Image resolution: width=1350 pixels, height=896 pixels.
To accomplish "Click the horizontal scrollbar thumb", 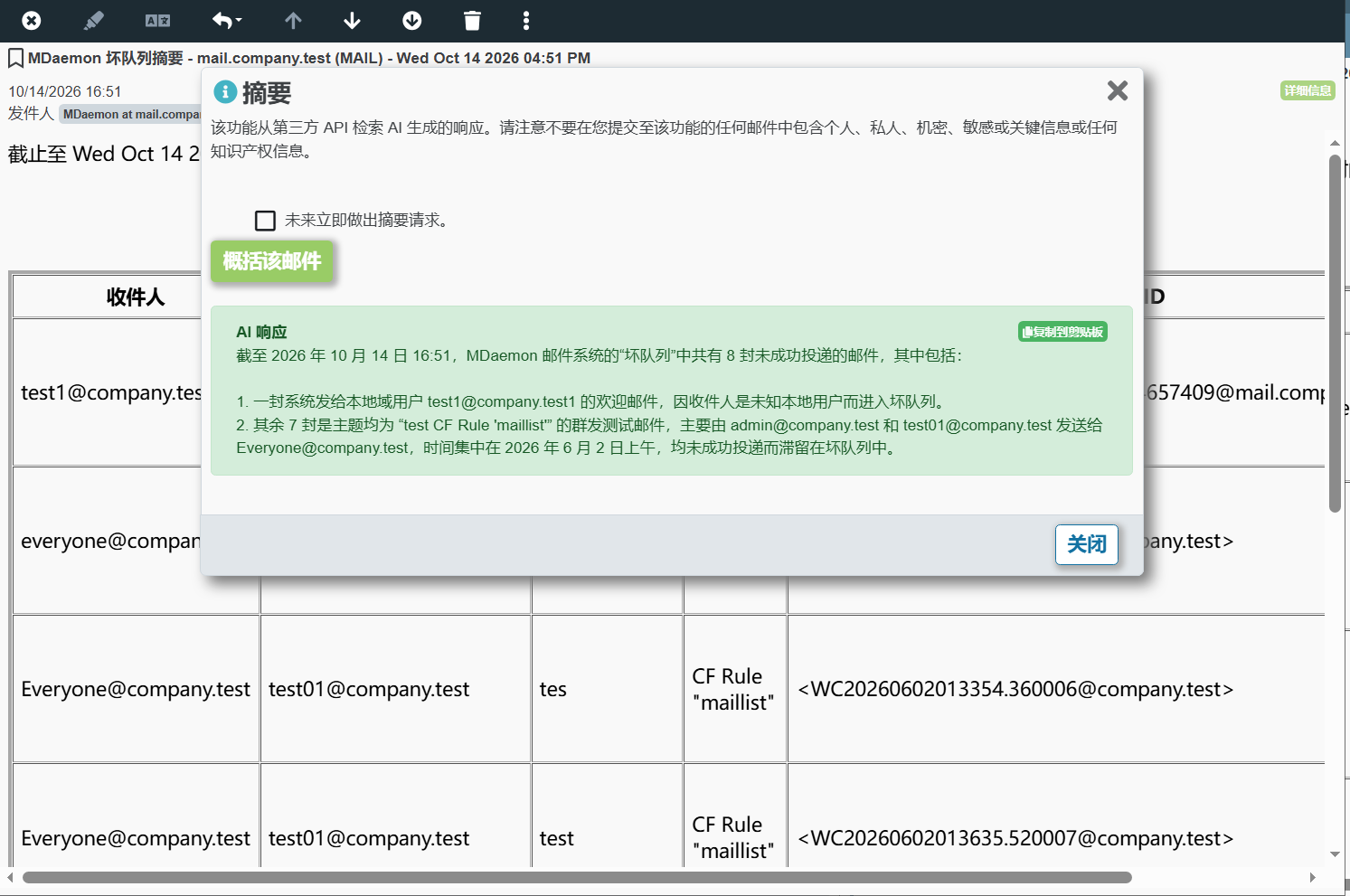I will point(577,877).
